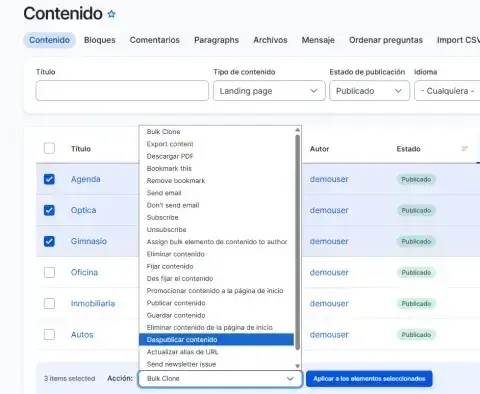This screenshot has height=394, width=480.
Task: Open the Gimnasio content link
Action: [89, 241]
